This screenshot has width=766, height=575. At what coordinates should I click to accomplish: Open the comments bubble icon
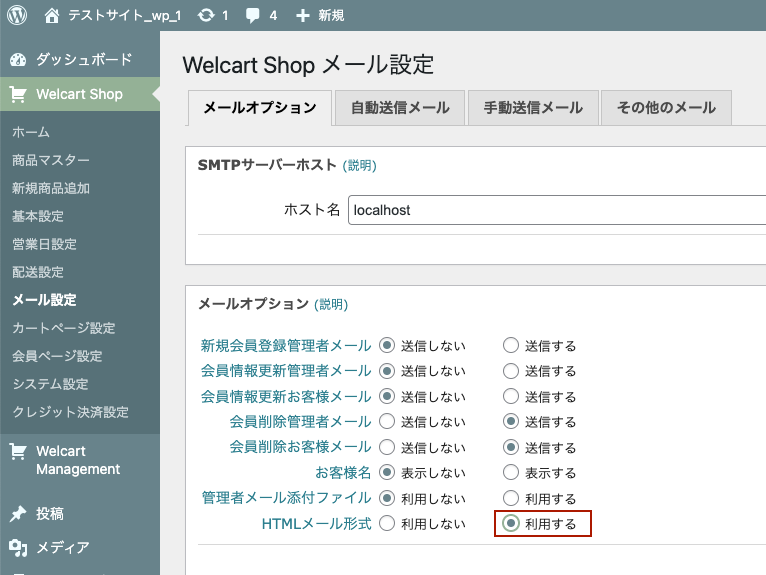pyautogui.click(x=253, y=16)
